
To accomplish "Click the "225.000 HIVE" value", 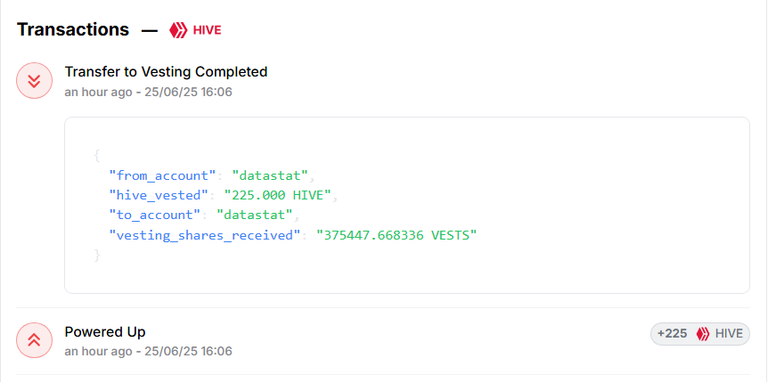I will coord(278,195).
